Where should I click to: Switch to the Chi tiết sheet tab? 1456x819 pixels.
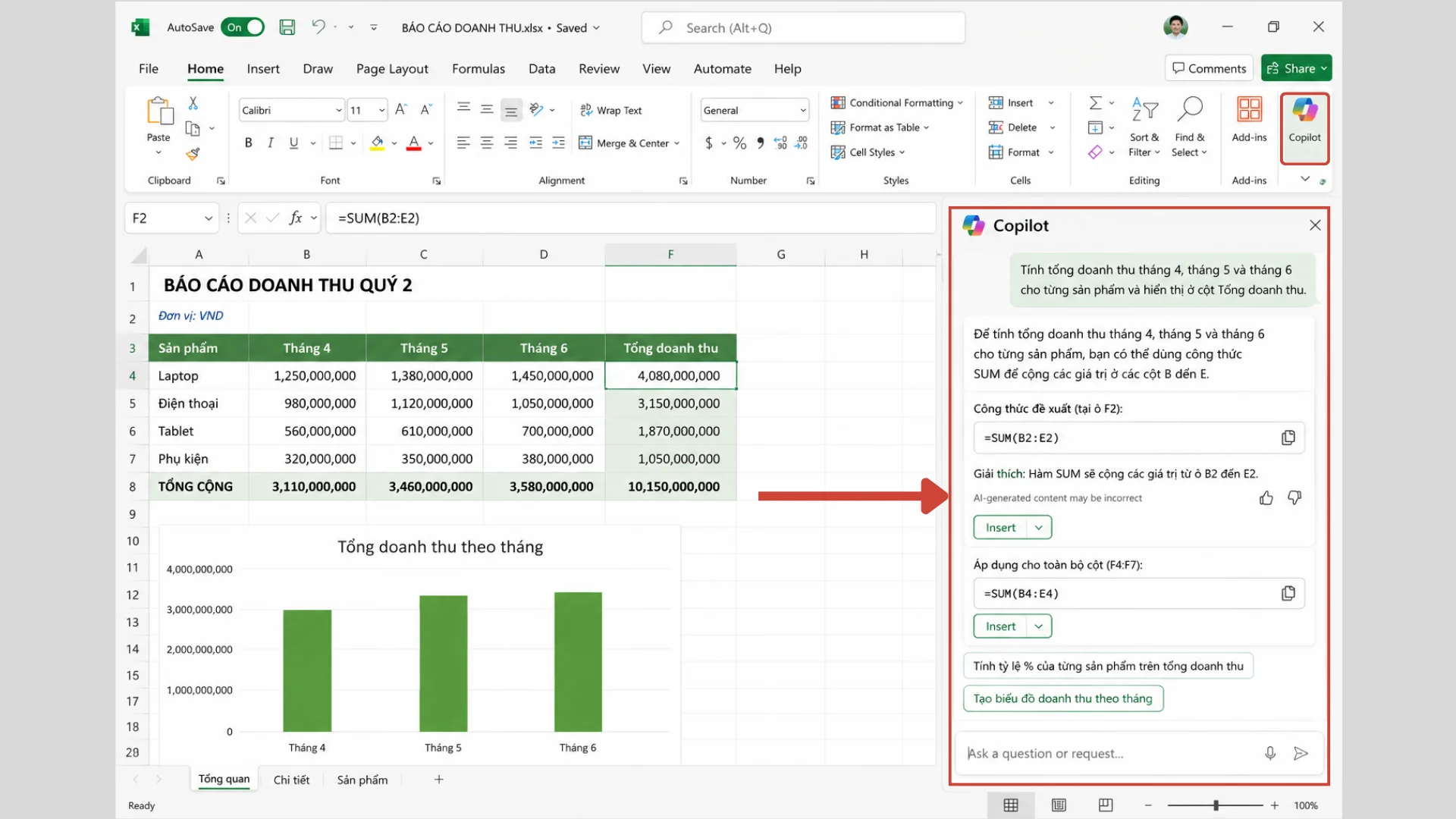291,780
